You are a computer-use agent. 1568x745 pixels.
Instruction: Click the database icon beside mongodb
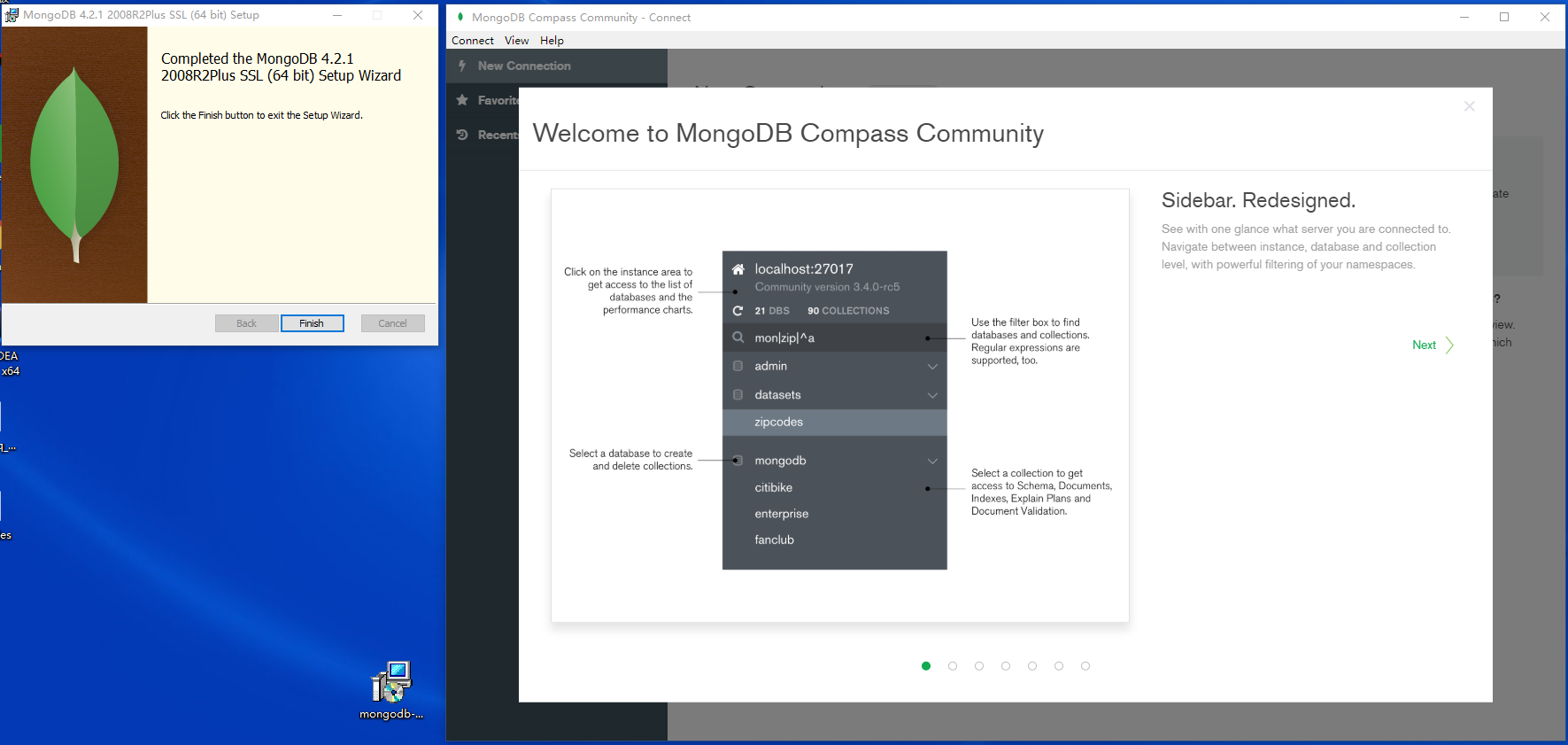coord(738,461)
